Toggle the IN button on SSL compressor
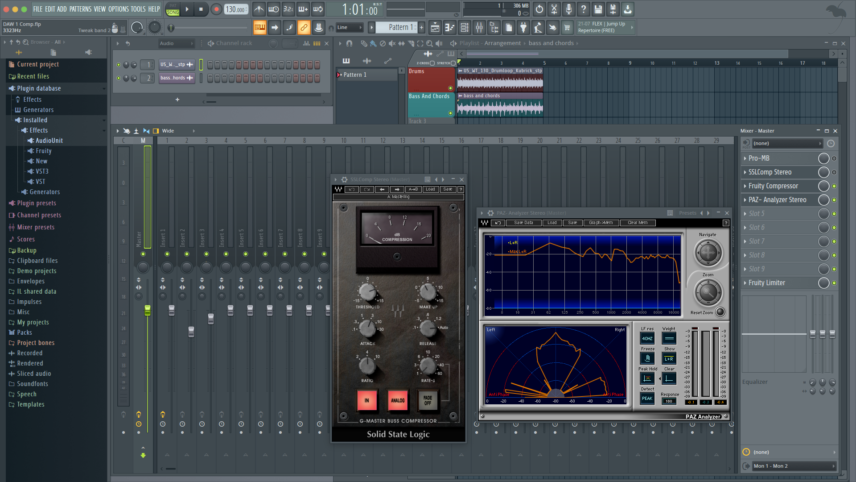 click(x=367, y=400)
